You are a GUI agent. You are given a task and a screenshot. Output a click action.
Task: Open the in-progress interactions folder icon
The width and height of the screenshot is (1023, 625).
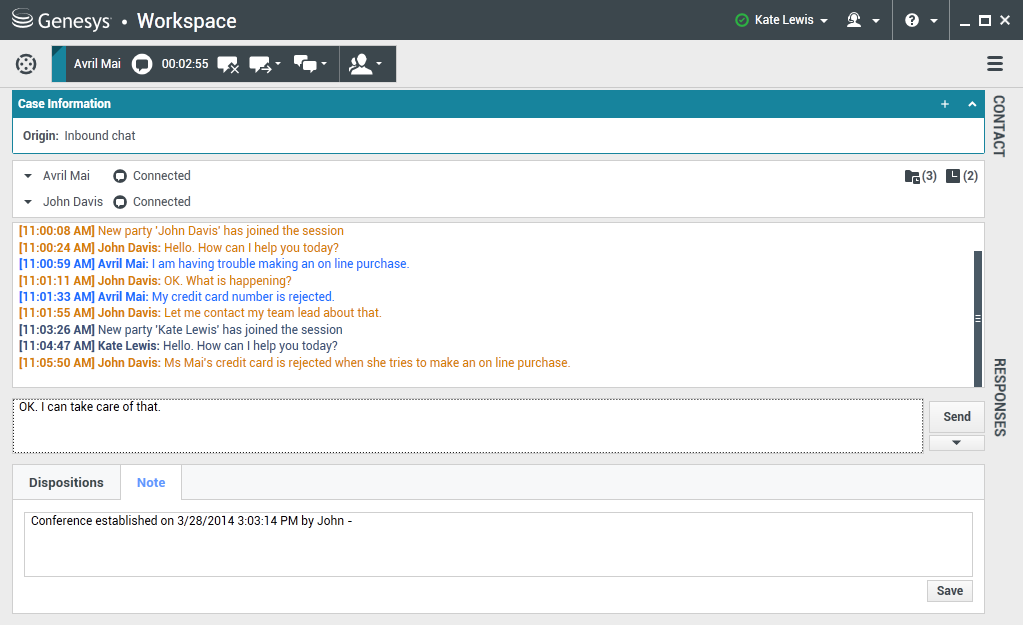click(920, 176)
